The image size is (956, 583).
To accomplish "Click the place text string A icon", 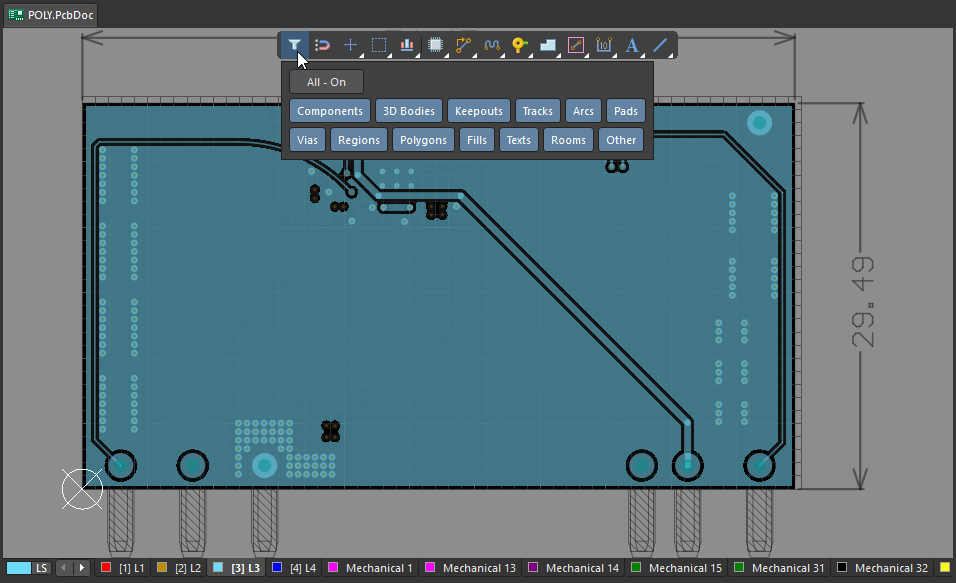I will (x=632, y=45).
